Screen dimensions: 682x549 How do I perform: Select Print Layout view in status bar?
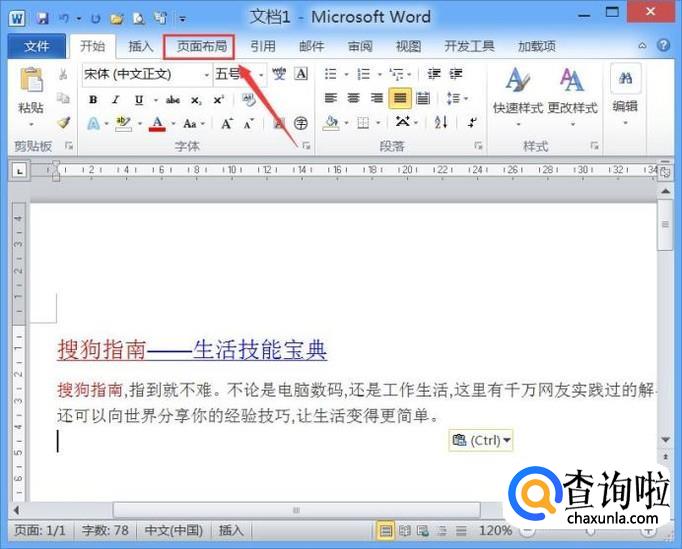point(385,531)
